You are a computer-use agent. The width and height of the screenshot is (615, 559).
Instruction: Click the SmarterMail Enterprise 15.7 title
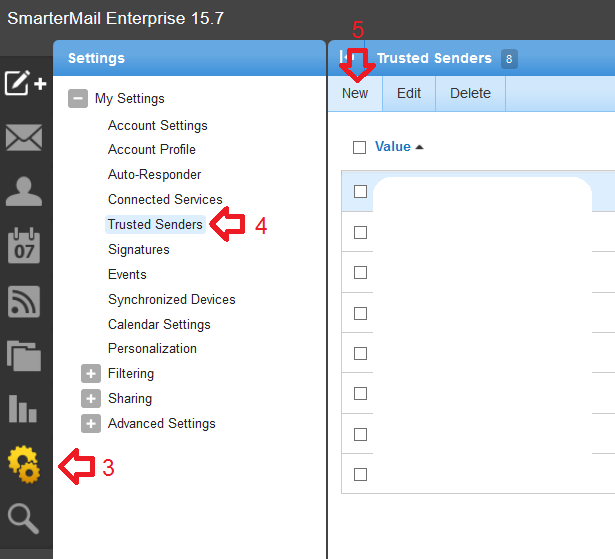click(x=115, y=18)
